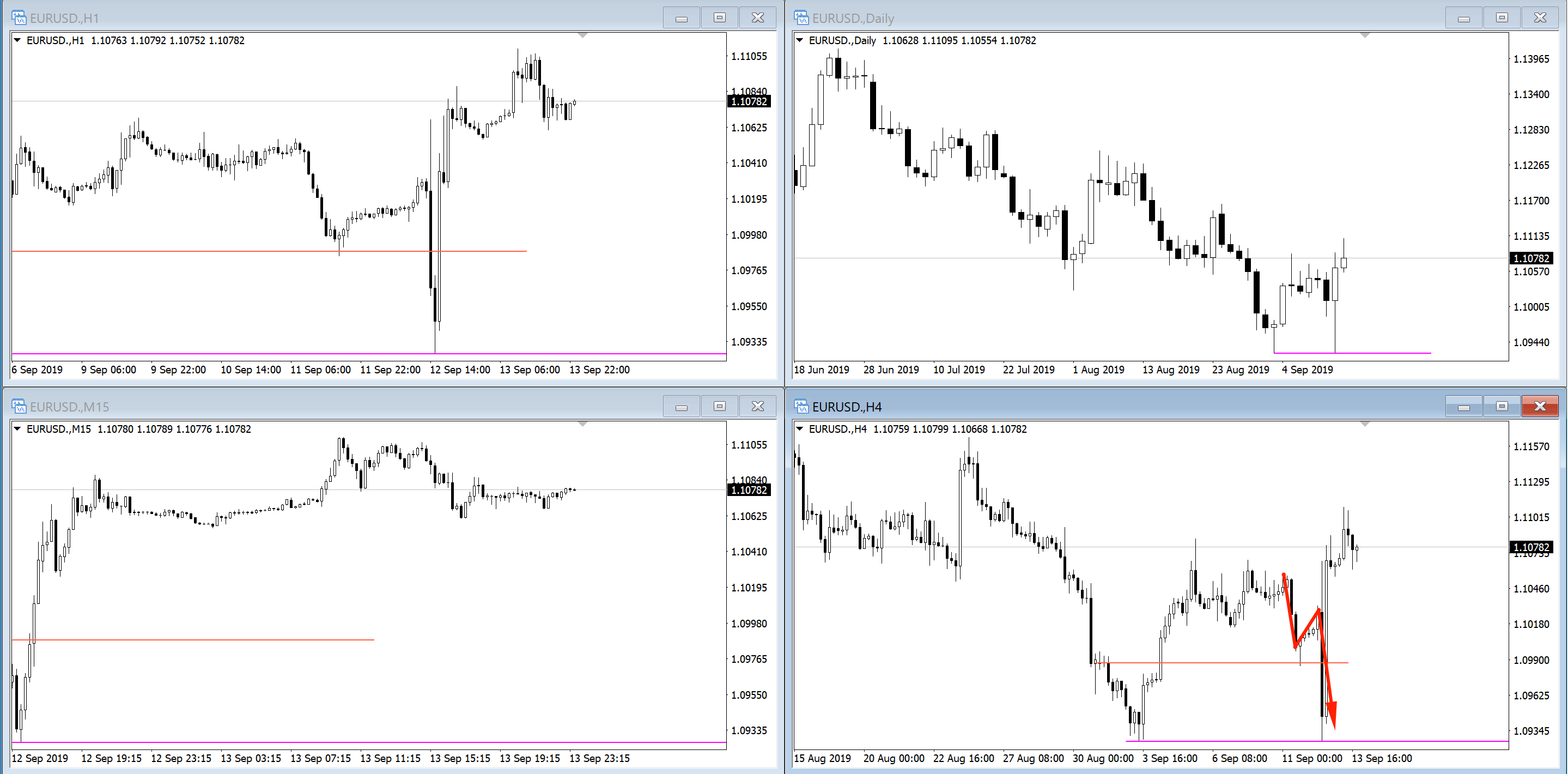Restore the EURUSD.,M15 chart window
Screen dimensions: 1568x774
720,406
